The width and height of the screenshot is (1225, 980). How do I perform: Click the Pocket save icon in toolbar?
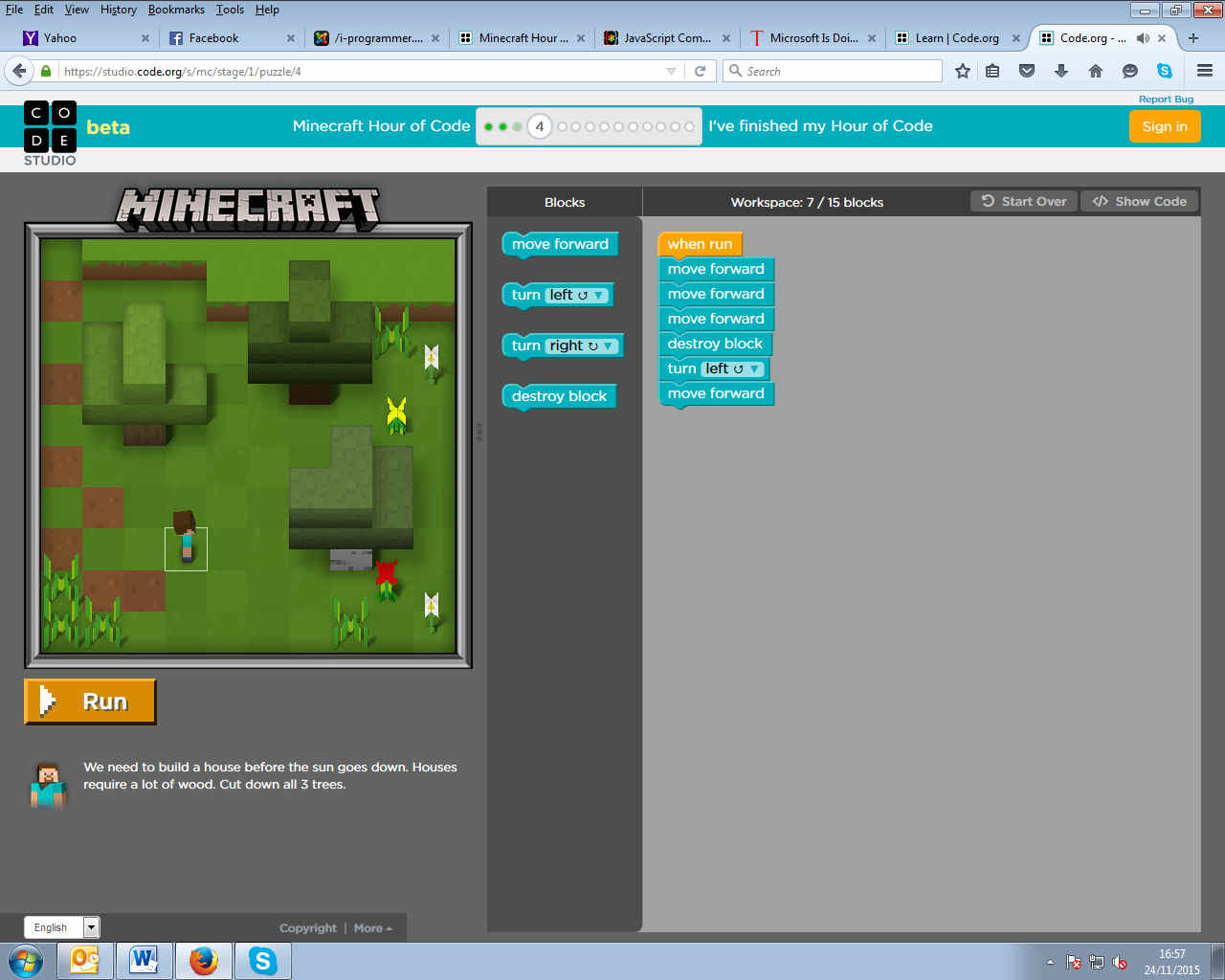point(1027,71)
